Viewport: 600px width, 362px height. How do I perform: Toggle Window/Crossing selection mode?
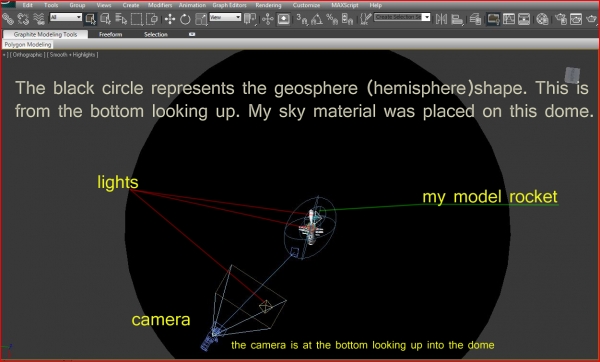(x=152, y=19)
